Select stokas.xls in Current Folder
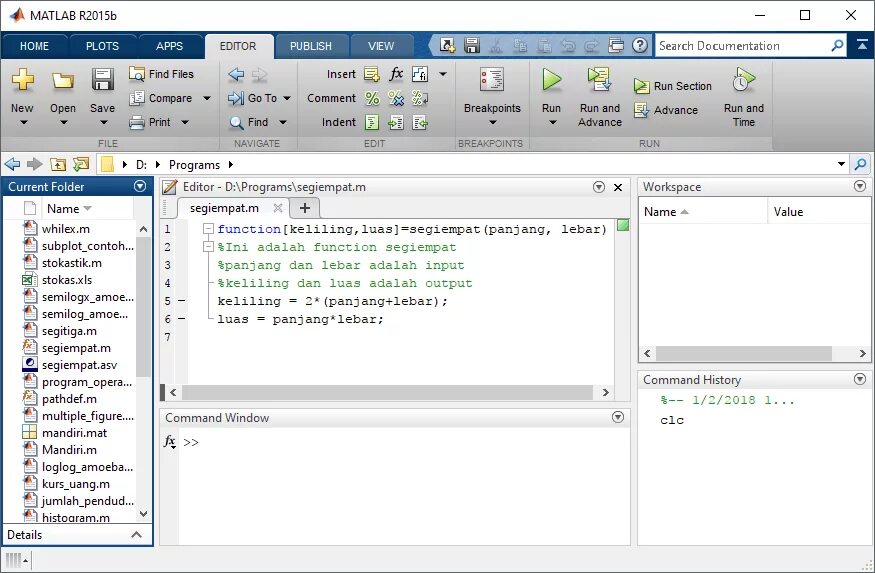This screenshot has height=573, width=875. click(x=67, y=280)
